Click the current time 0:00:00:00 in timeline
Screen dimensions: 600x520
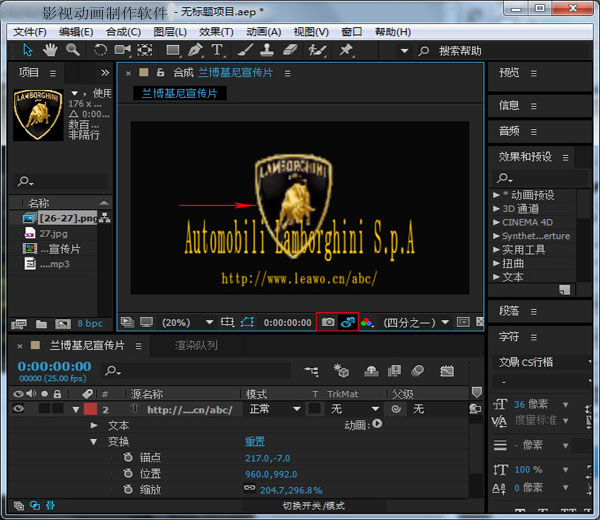54,366
